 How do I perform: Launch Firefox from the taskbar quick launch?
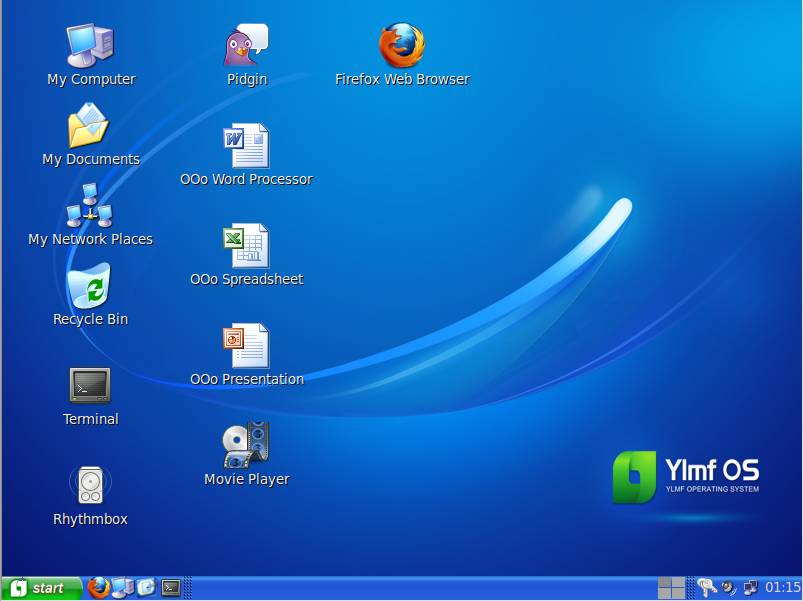point(98,588)
